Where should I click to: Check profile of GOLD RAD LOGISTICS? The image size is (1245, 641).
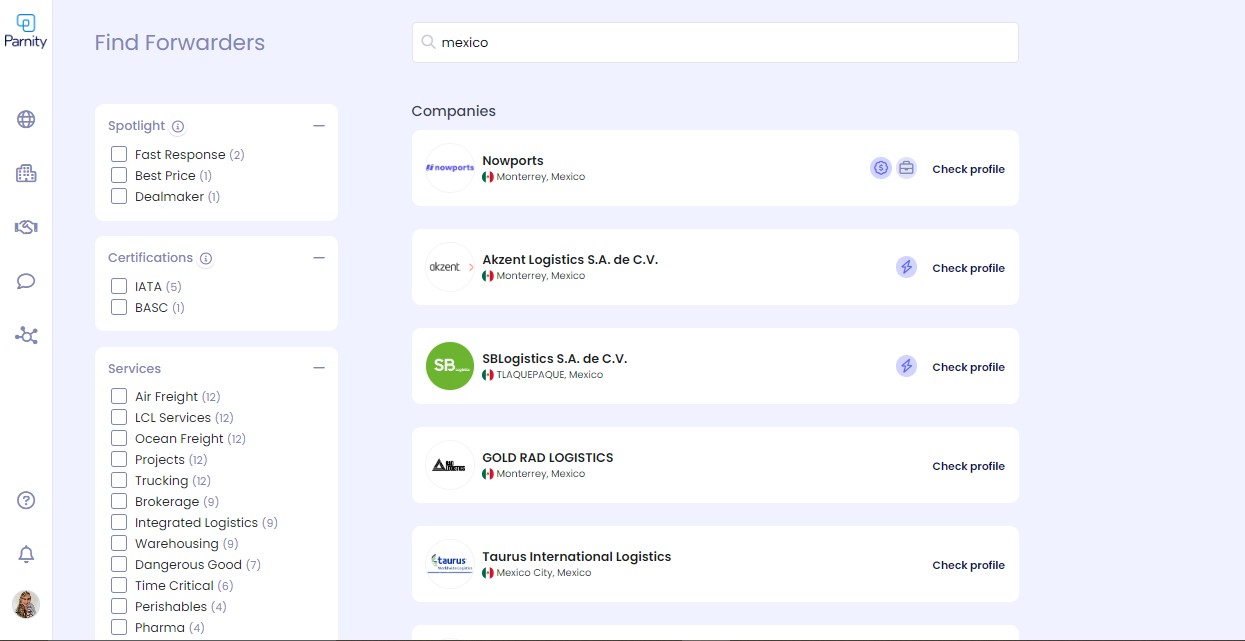(968, 466)
